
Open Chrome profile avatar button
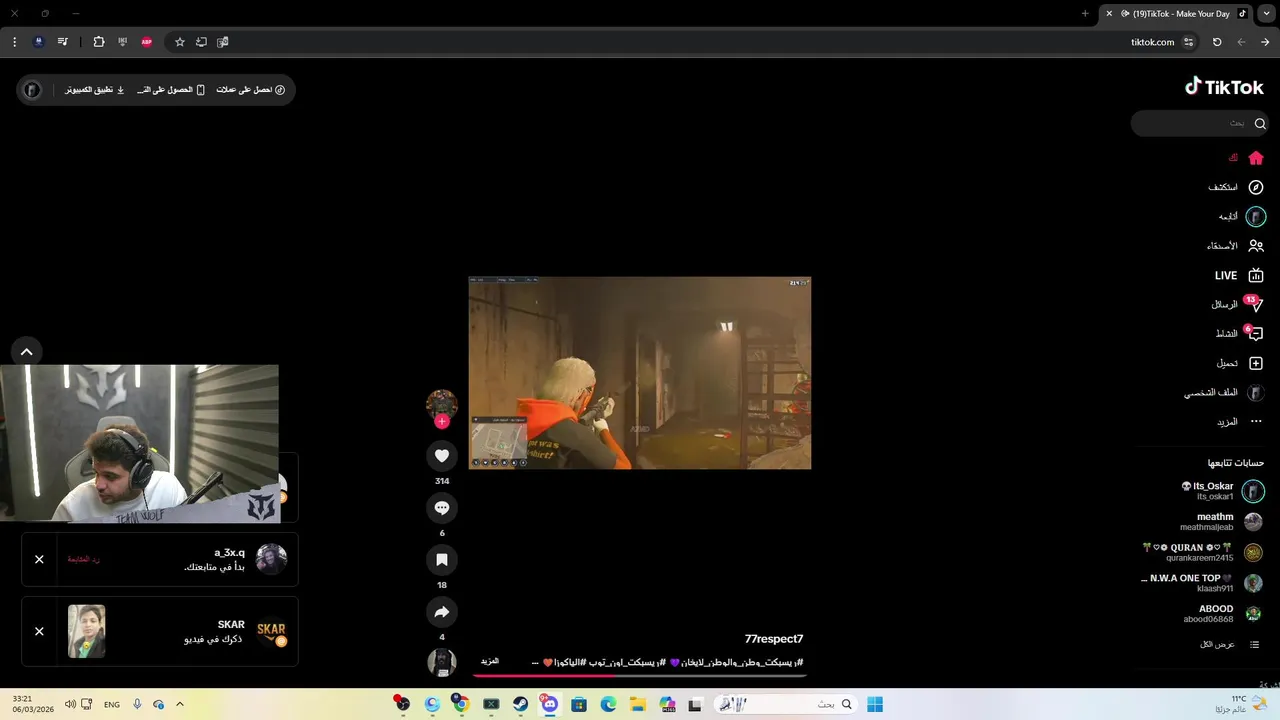pos(38,42)
